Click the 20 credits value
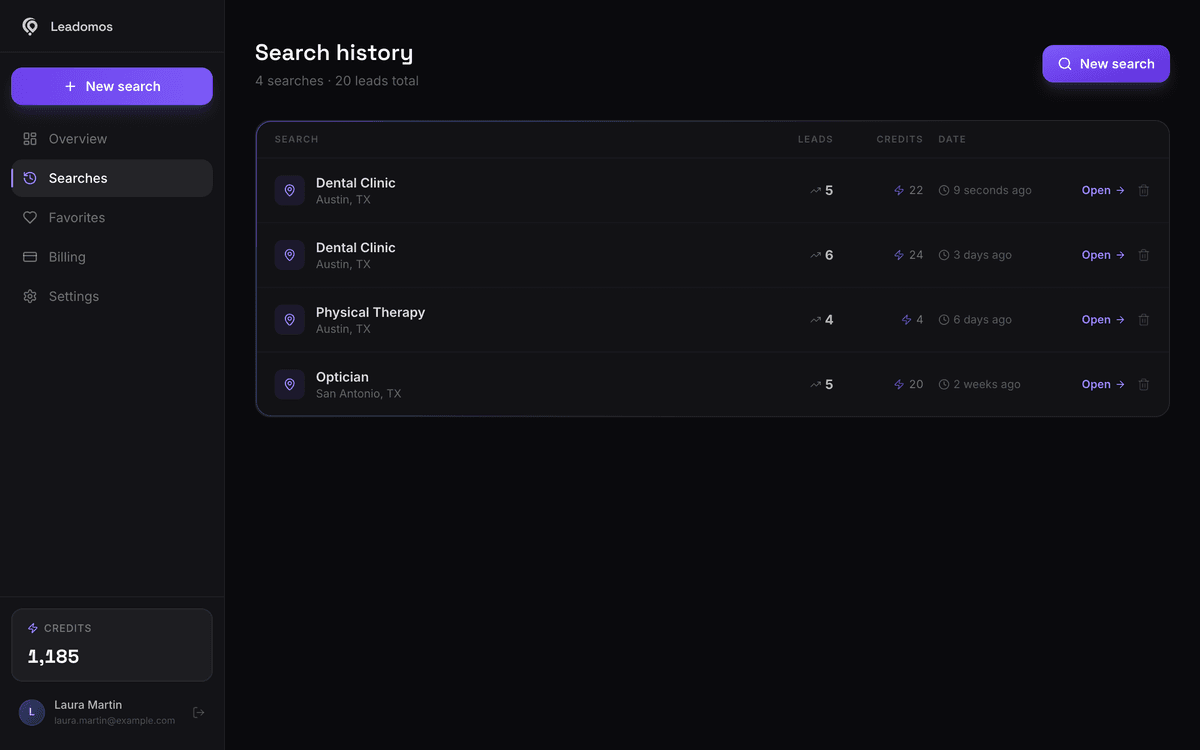 click(x=916, y=385)
